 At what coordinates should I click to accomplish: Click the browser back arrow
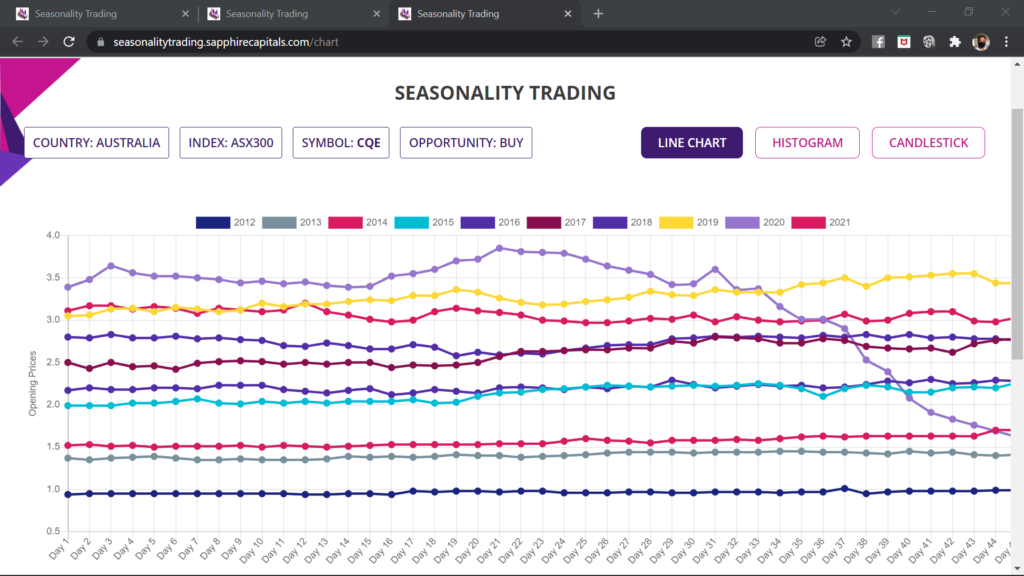tap(17, 42)
